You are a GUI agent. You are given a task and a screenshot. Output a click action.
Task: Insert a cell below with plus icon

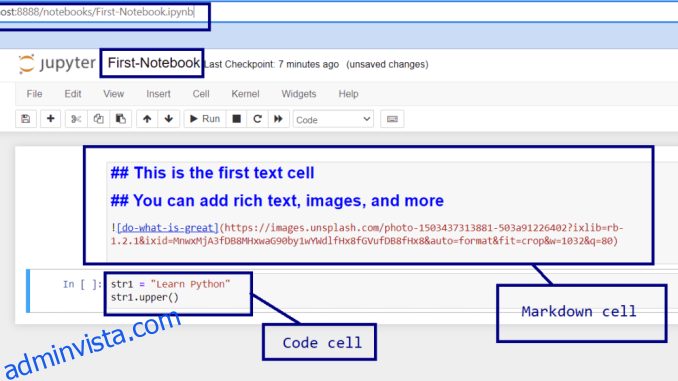51,119
